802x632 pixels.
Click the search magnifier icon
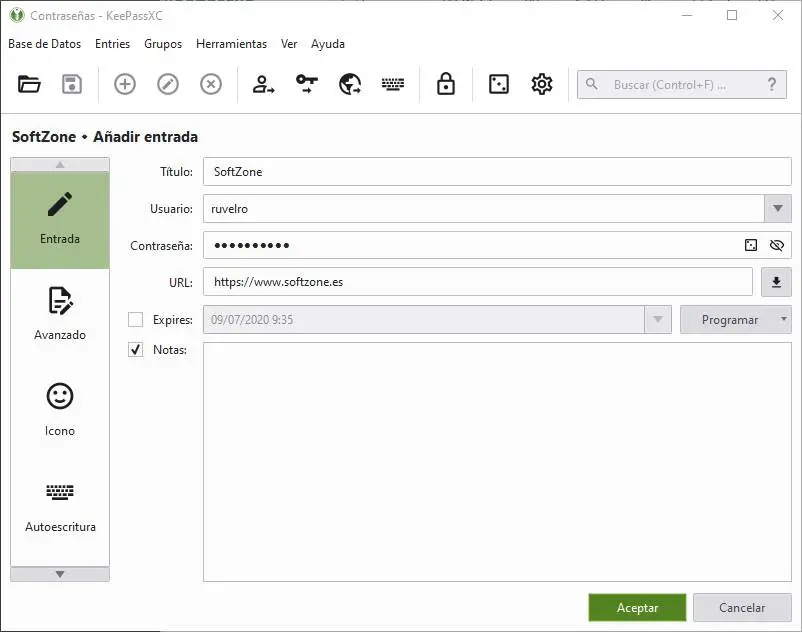pos(592,84)
